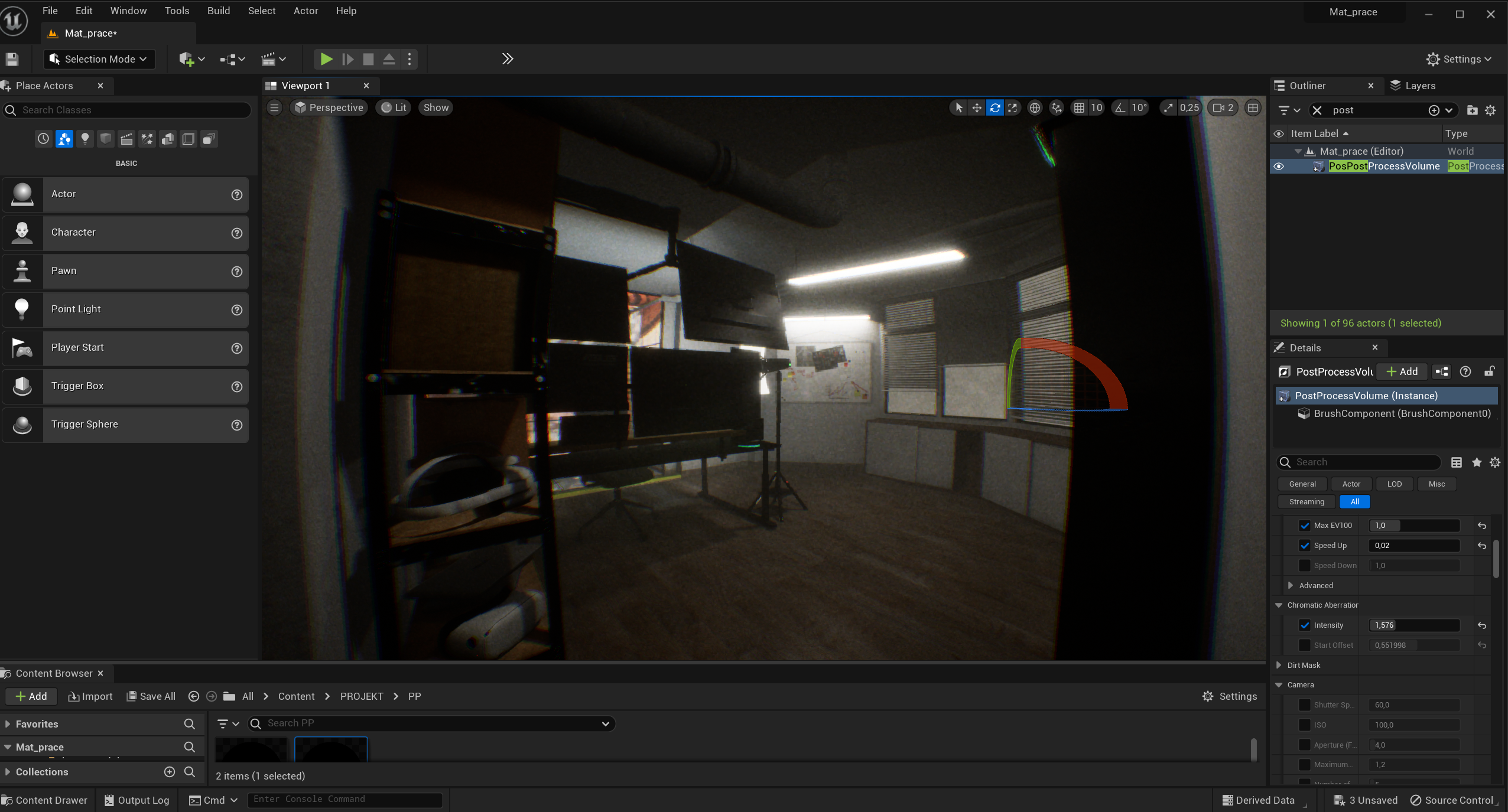The width and height of the screenshot is (1508, 812).
Task: Toggle world/local coordinate space globe icon
Action: (x=1035, y=107)
